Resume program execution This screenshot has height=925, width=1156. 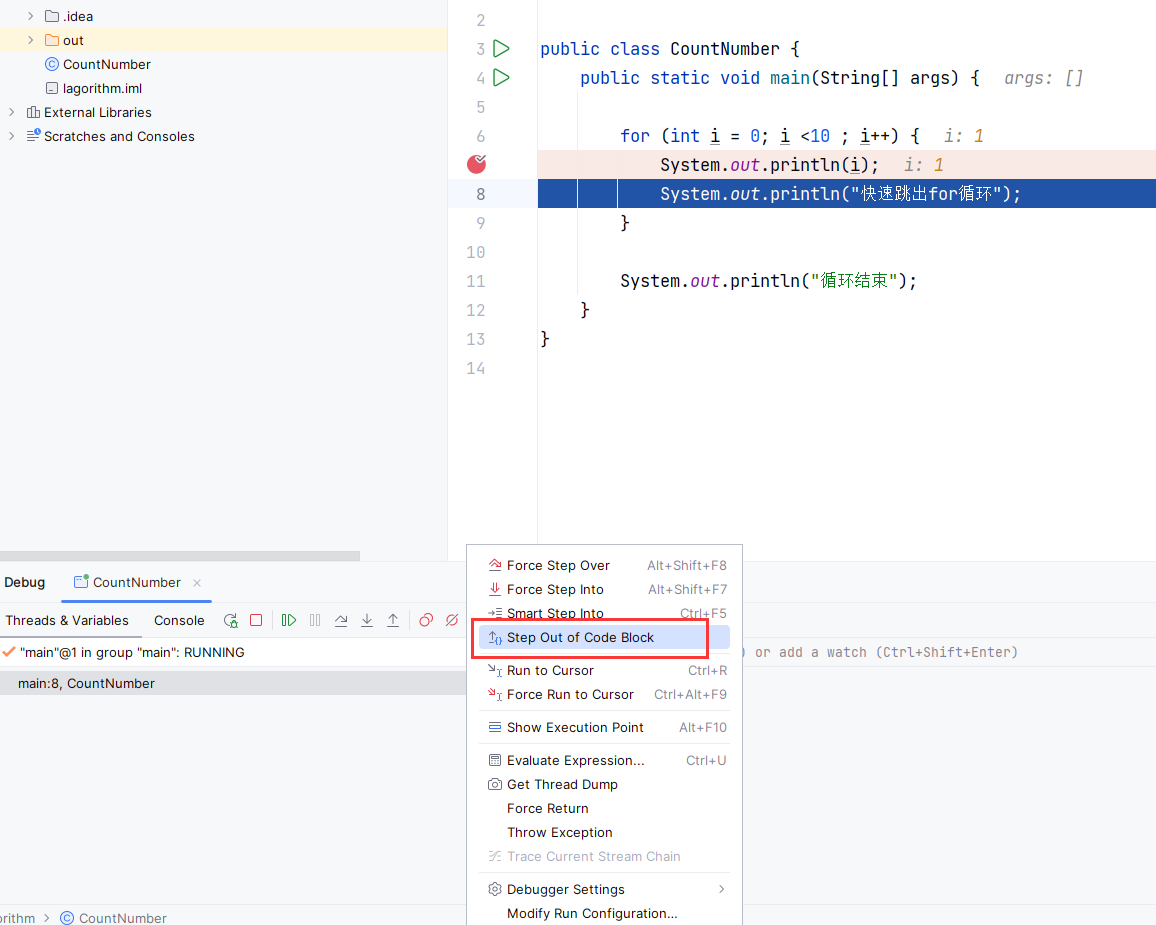click(289, 620)
